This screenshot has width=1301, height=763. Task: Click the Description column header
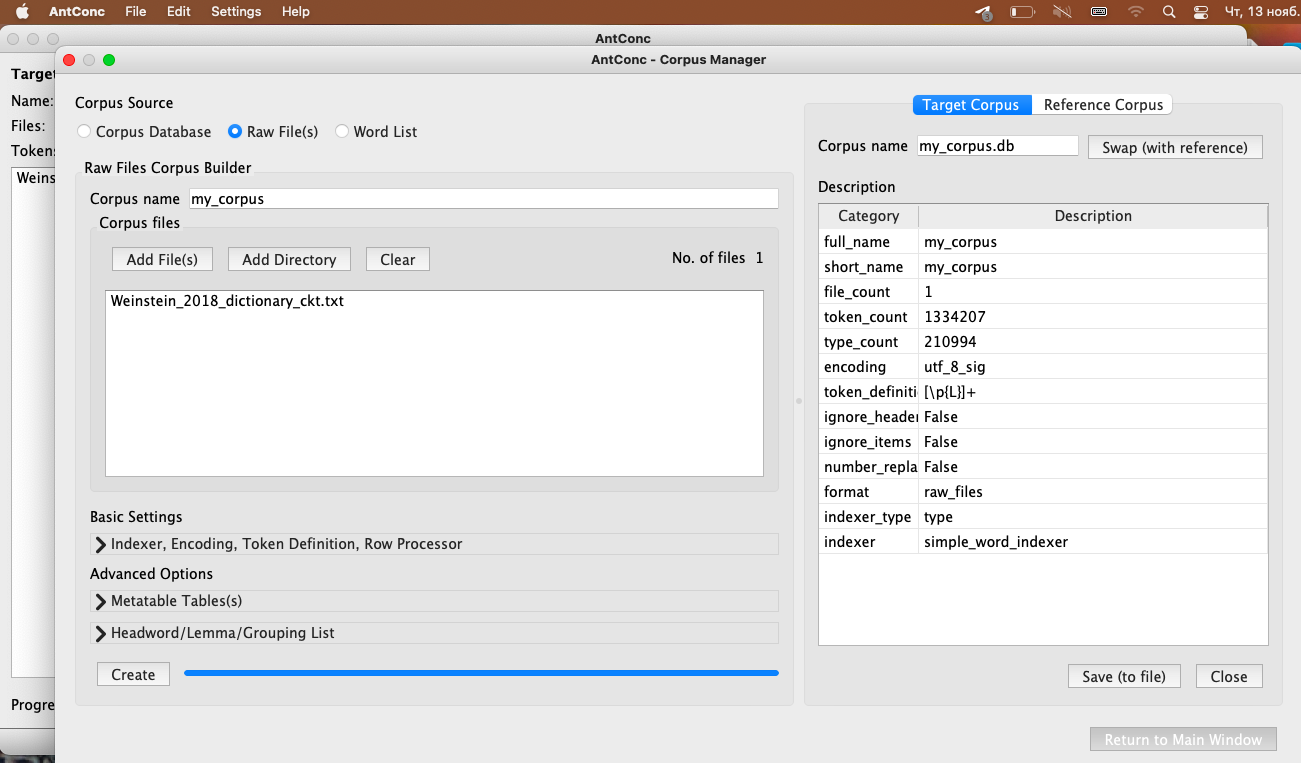(x=1093, y=216)
